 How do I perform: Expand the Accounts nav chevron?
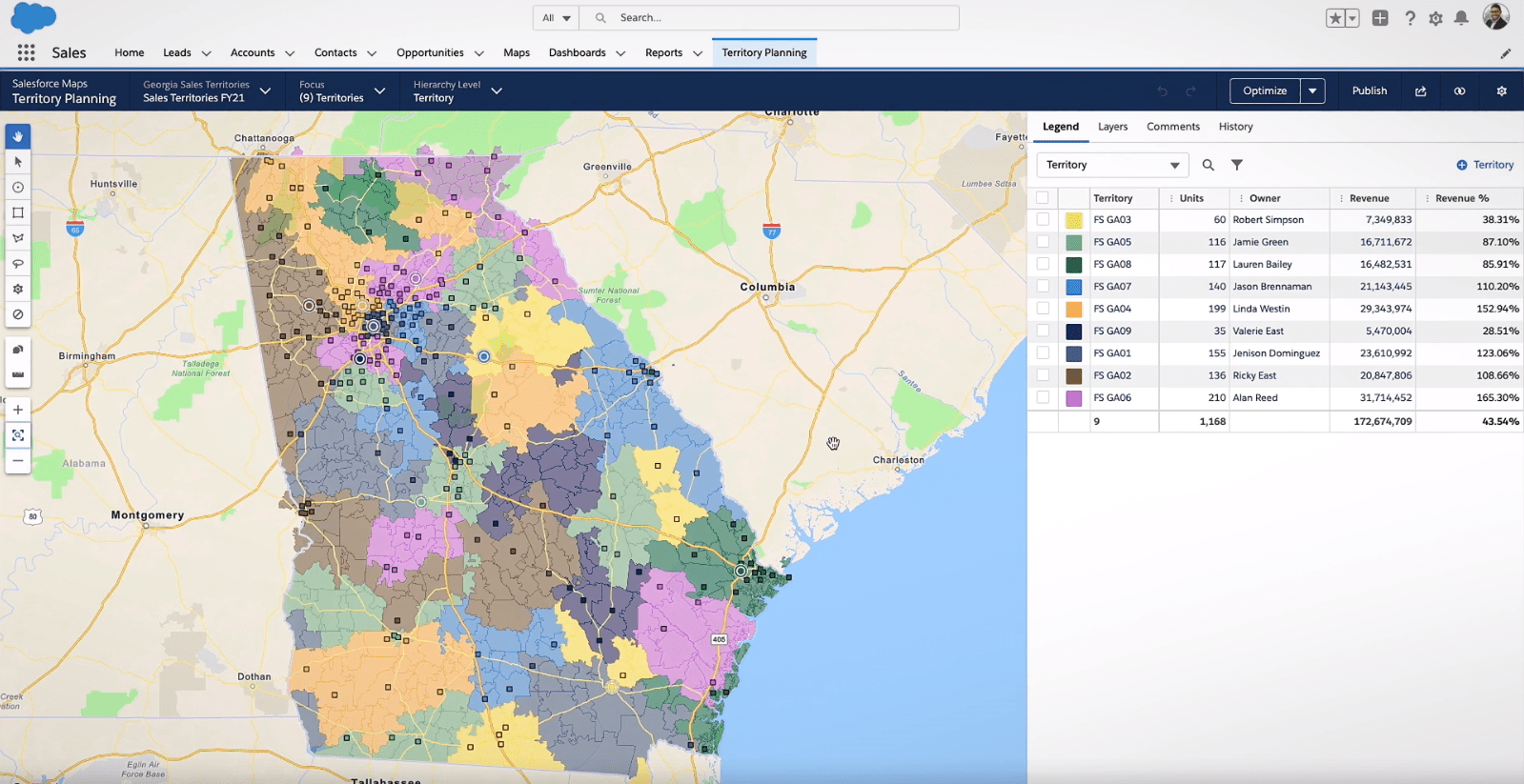pyautogui.click(x=290, y=53)
